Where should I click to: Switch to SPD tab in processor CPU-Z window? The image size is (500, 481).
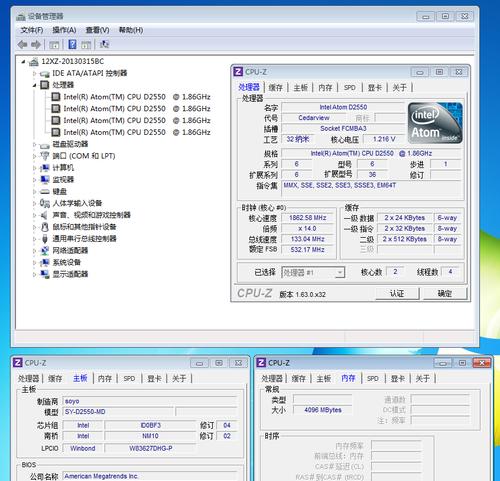point(350,88)
